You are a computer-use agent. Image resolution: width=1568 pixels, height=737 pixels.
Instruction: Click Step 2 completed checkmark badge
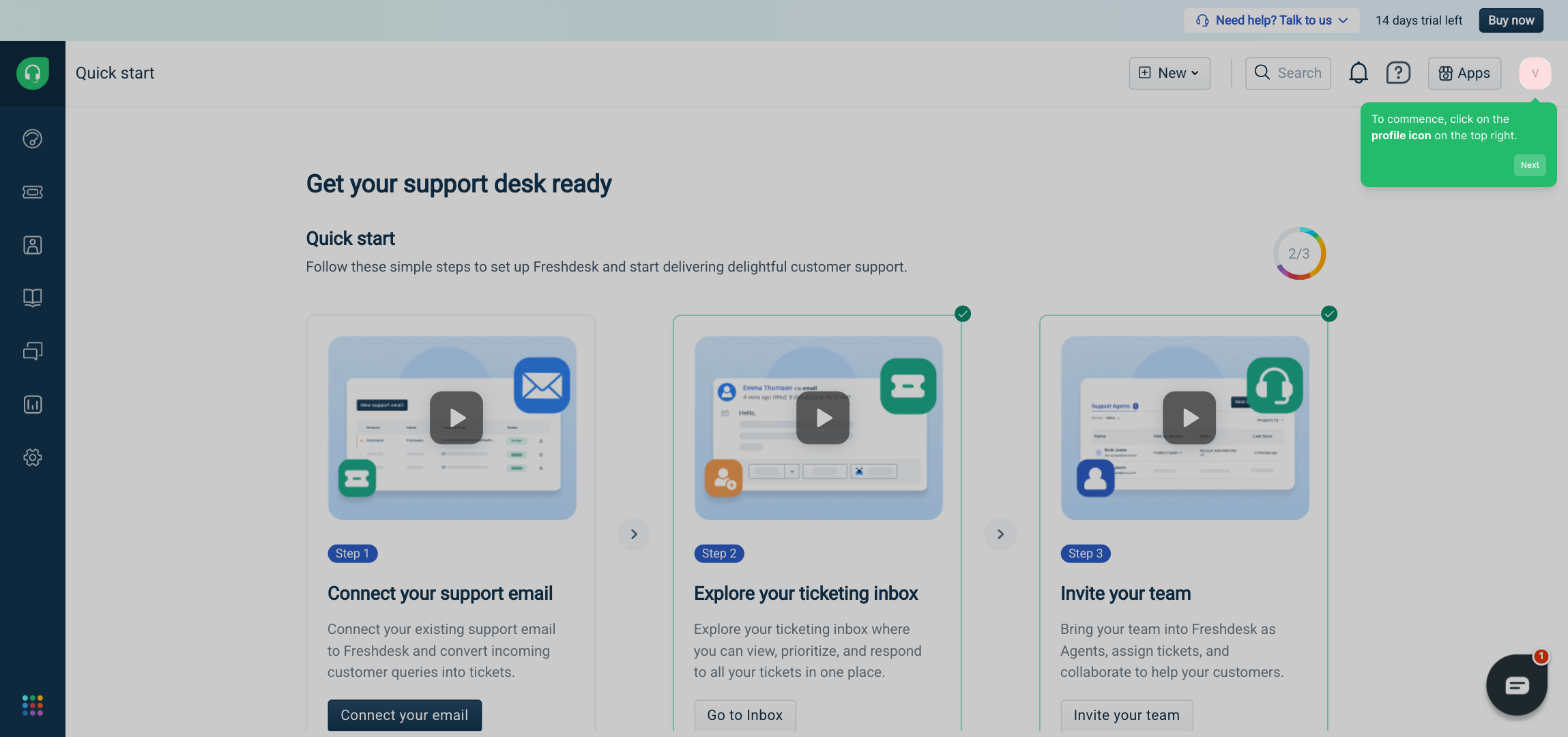click(x=962, y=314)
